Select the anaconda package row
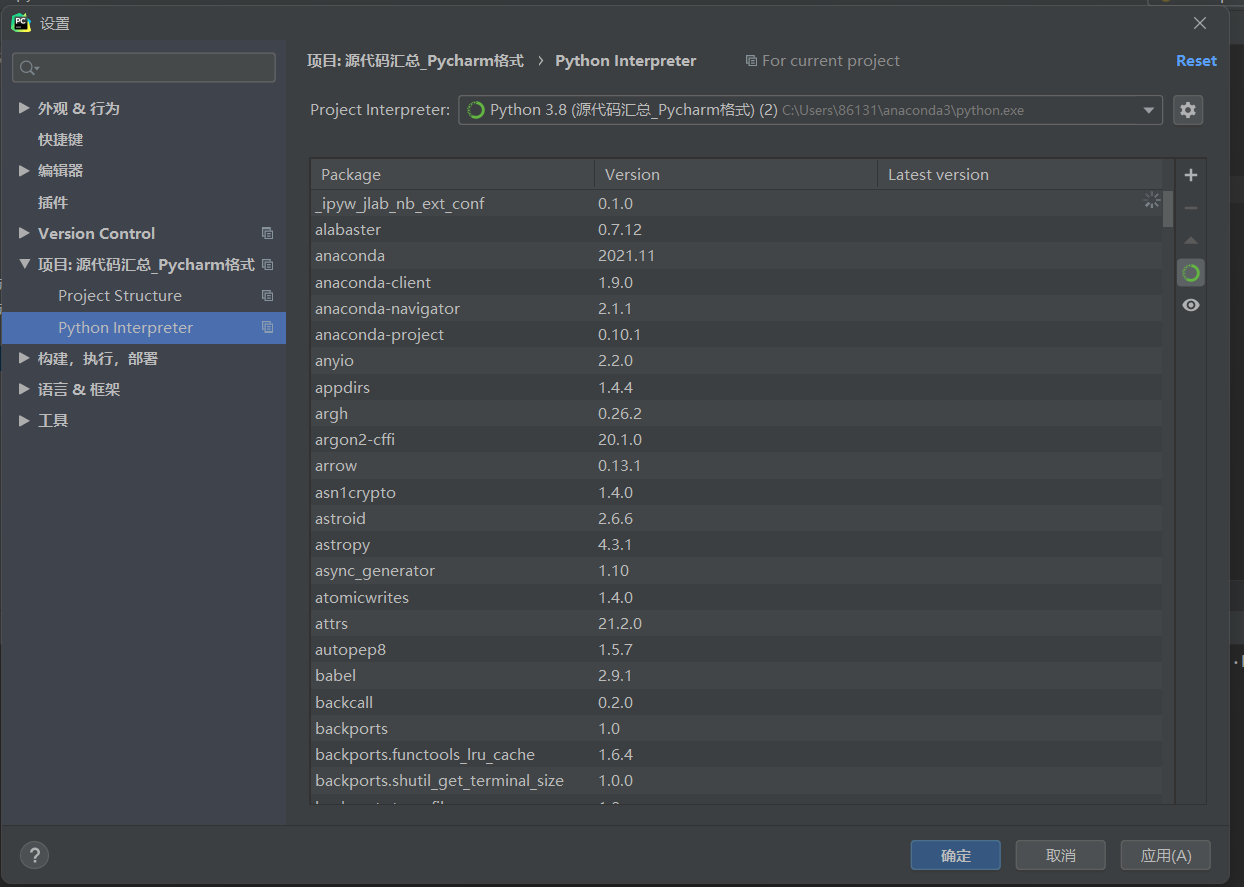The height and width of the screenshot is (887, 1244). tap(737, 256)
